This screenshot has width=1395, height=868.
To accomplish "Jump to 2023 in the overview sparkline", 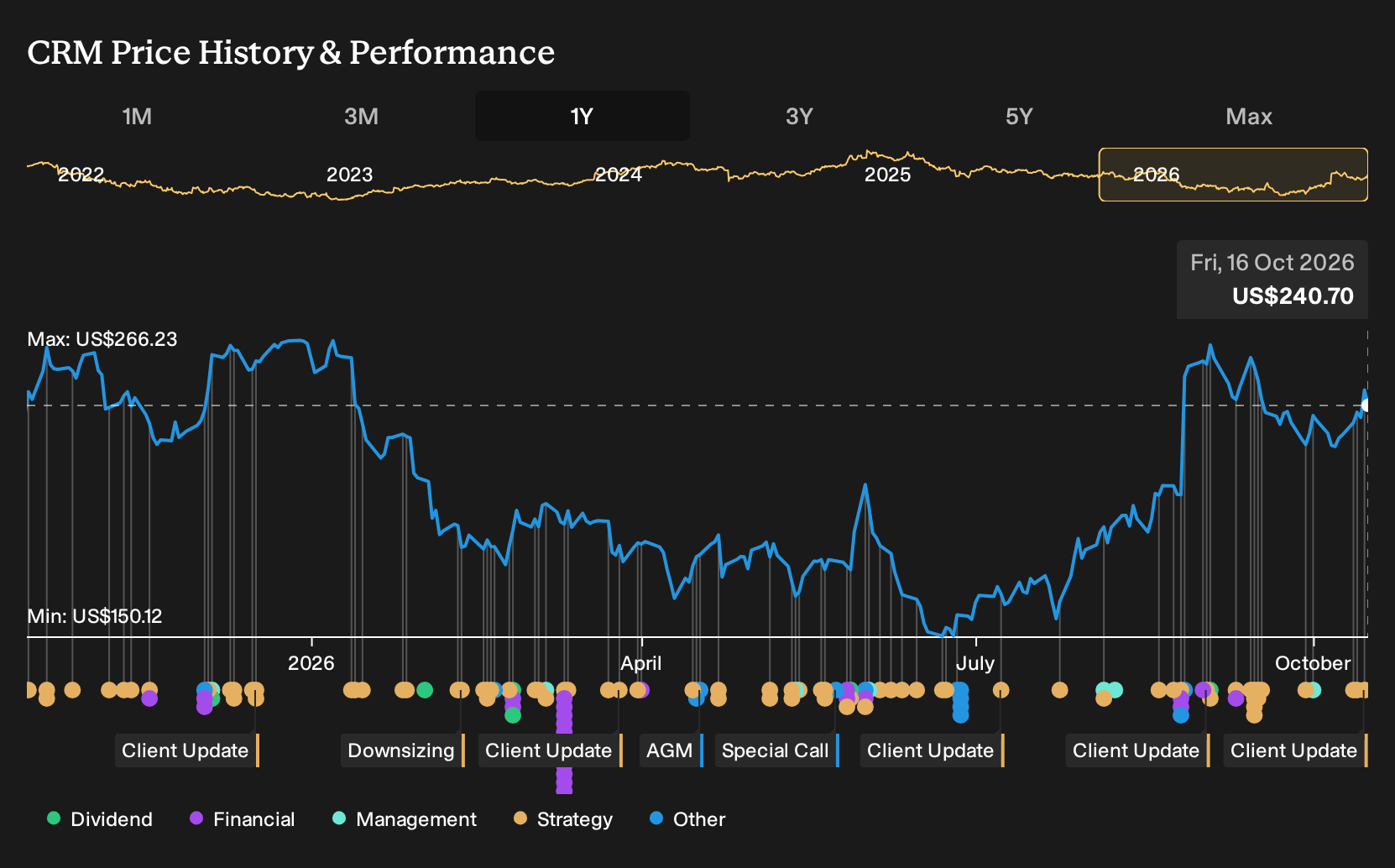I will coord(349,175).
